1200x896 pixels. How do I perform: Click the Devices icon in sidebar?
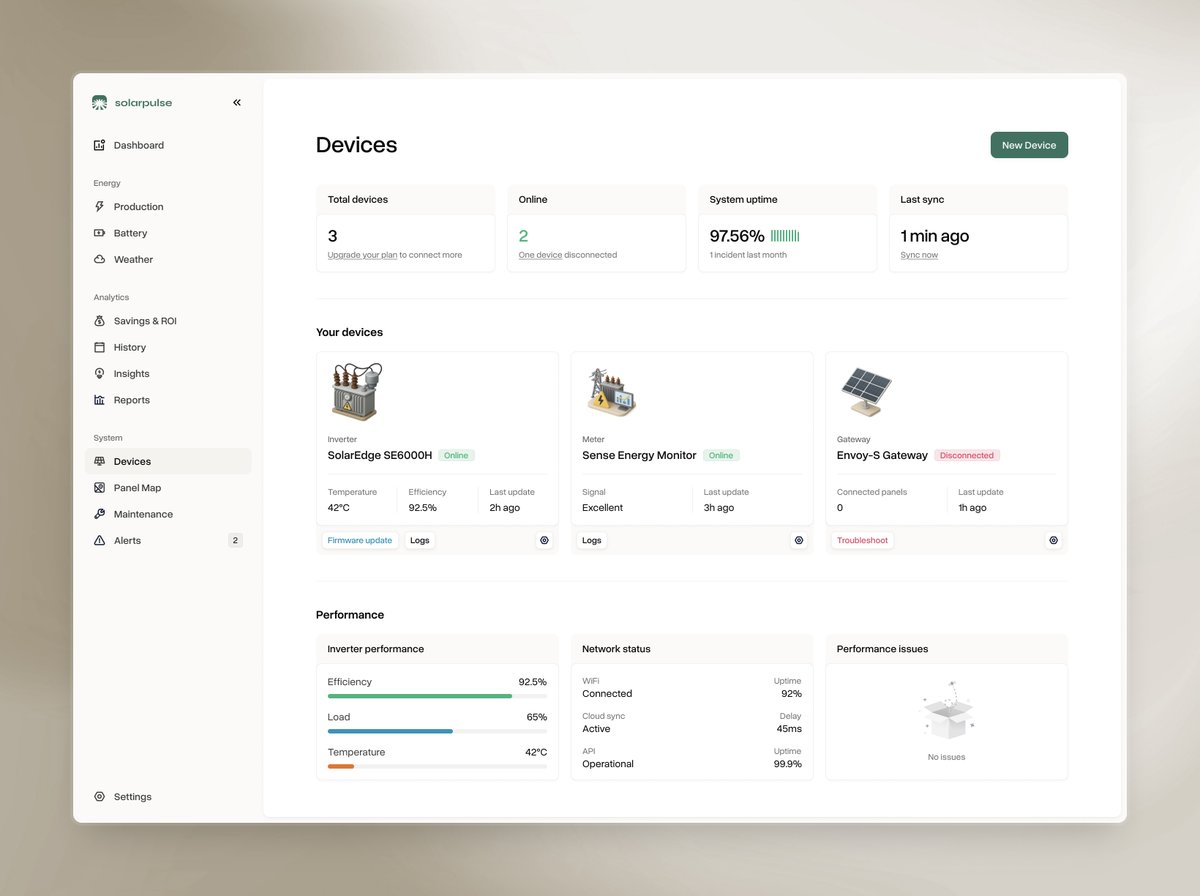click(99, 461)
